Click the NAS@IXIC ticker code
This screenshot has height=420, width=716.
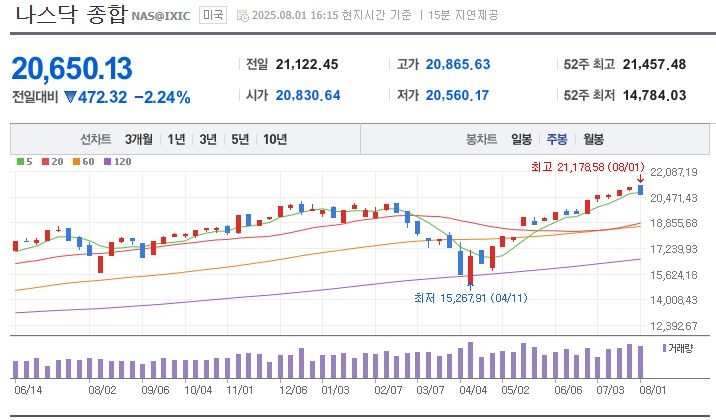[x=161, y=16]
